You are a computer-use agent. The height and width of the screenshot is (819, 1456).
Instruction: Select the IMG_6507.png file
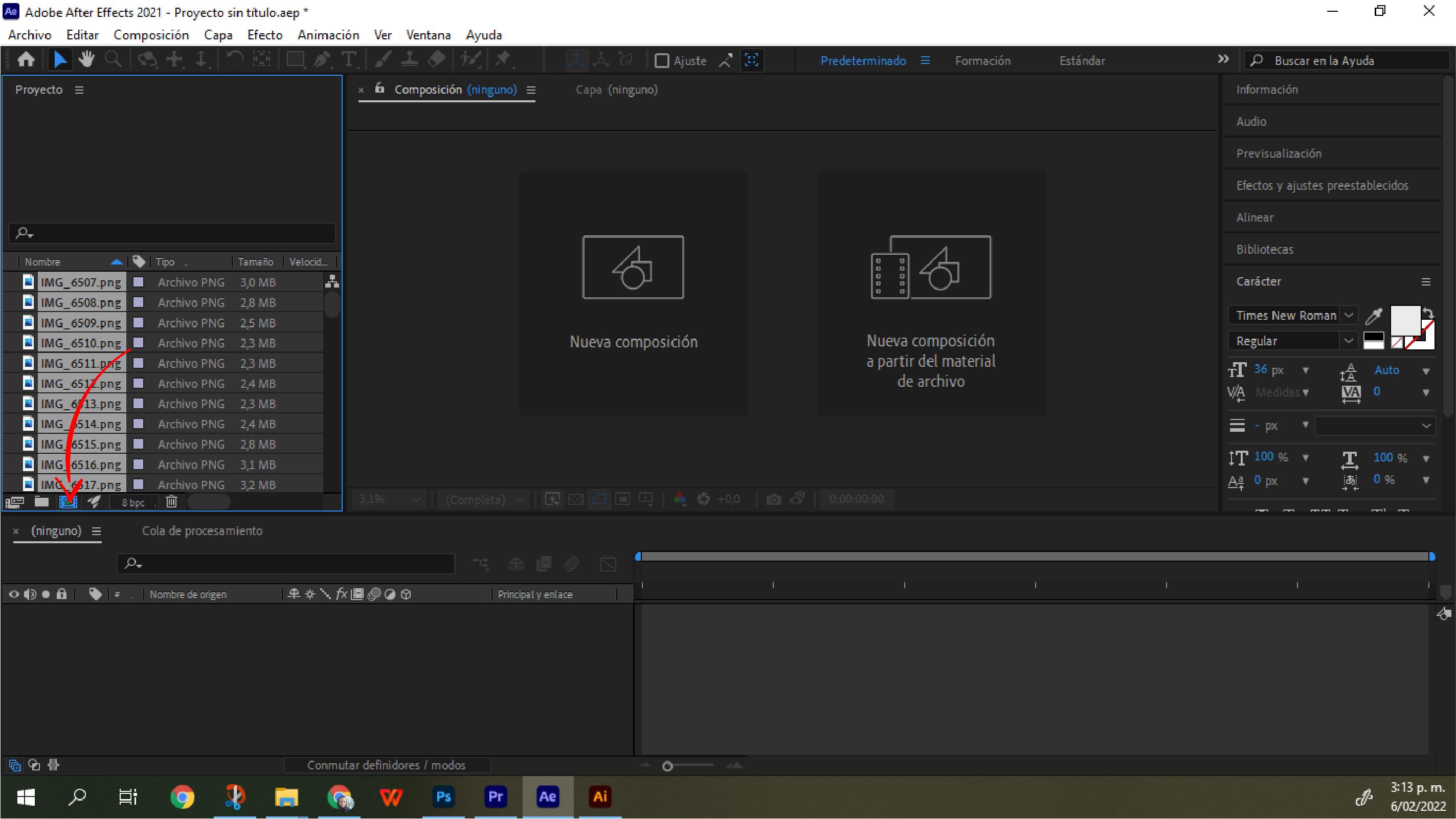(79, 282)
